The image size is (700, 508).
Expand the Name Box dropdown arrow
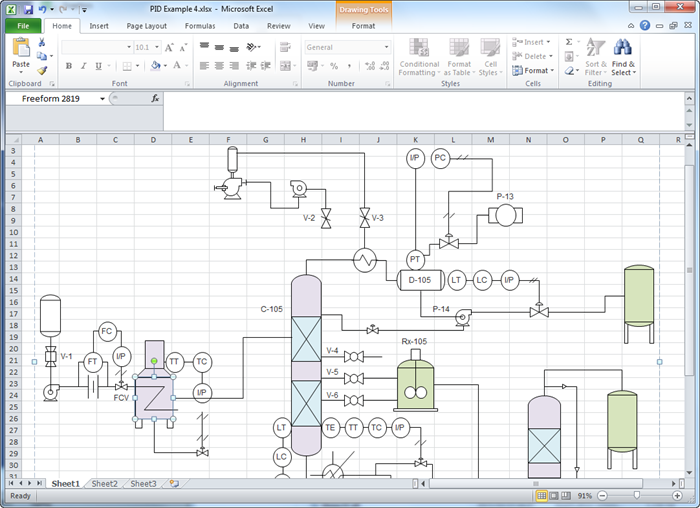[x=102, y=99]
